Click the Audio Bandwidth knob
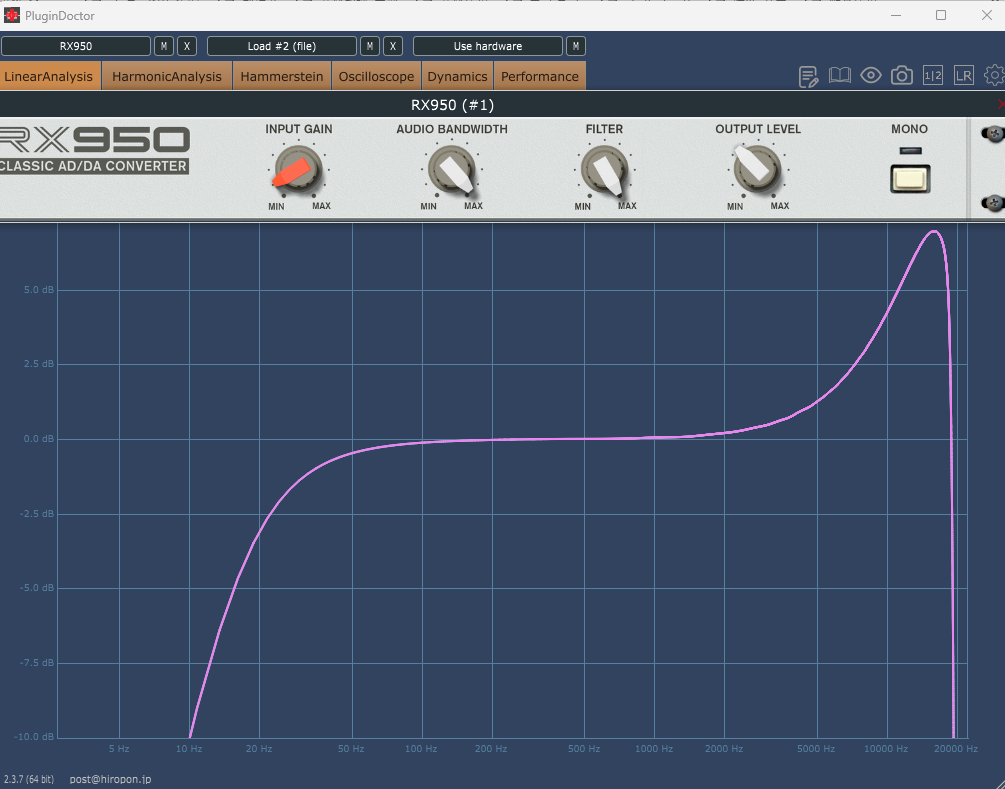The width and height of the screenshot is (1005, 789). point(452,169)
